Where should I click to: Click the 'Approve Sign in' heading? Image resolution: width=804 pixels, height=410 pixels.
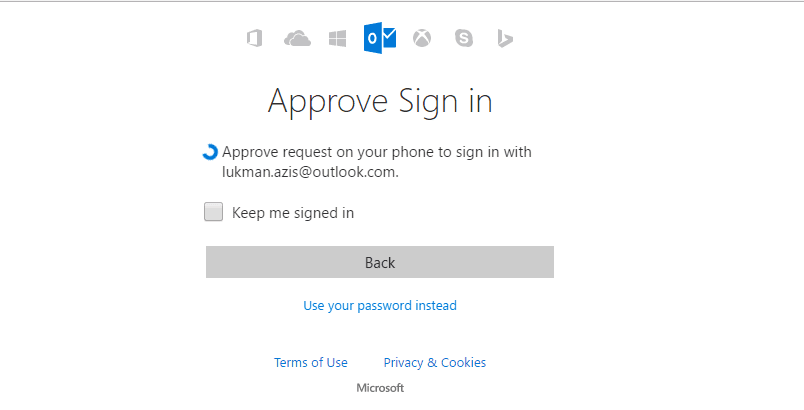pyautogui.click(x=380, y=101)
